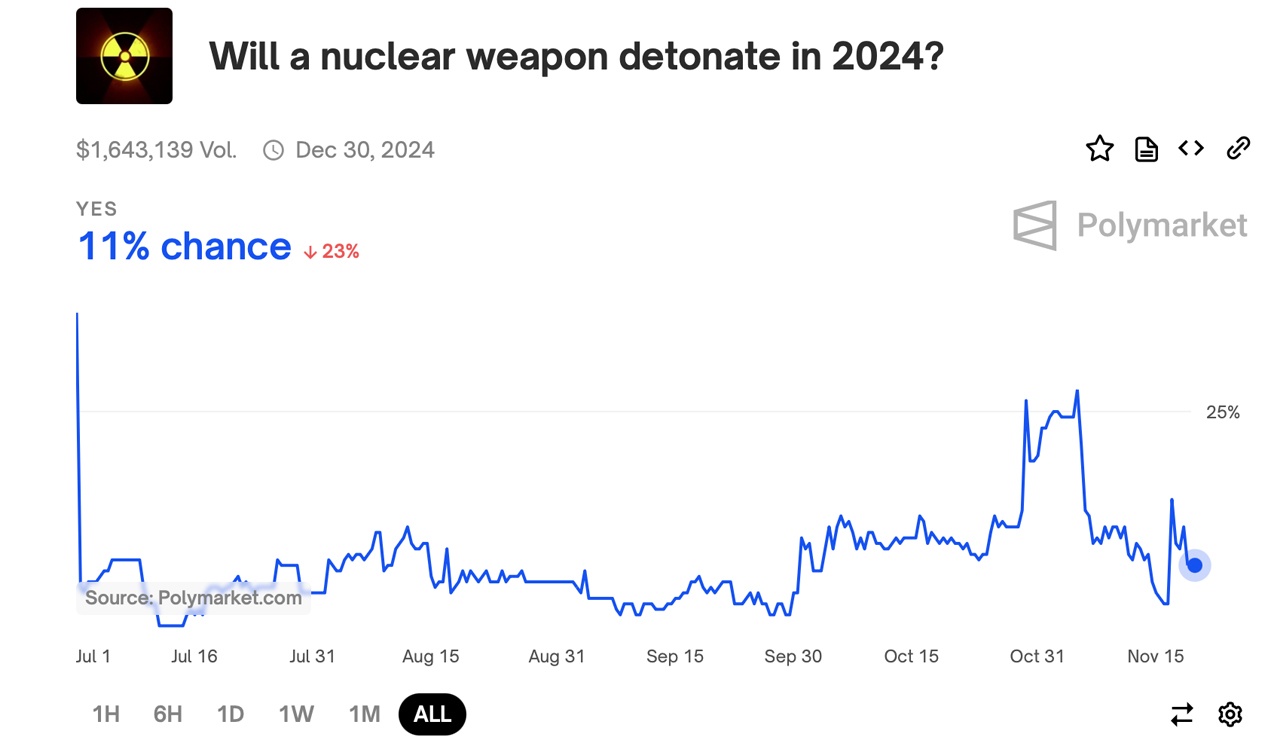1280x750 pixels.
Task: Click the nuclear hazard market thumbnail icon
Action: pos(124,56)
